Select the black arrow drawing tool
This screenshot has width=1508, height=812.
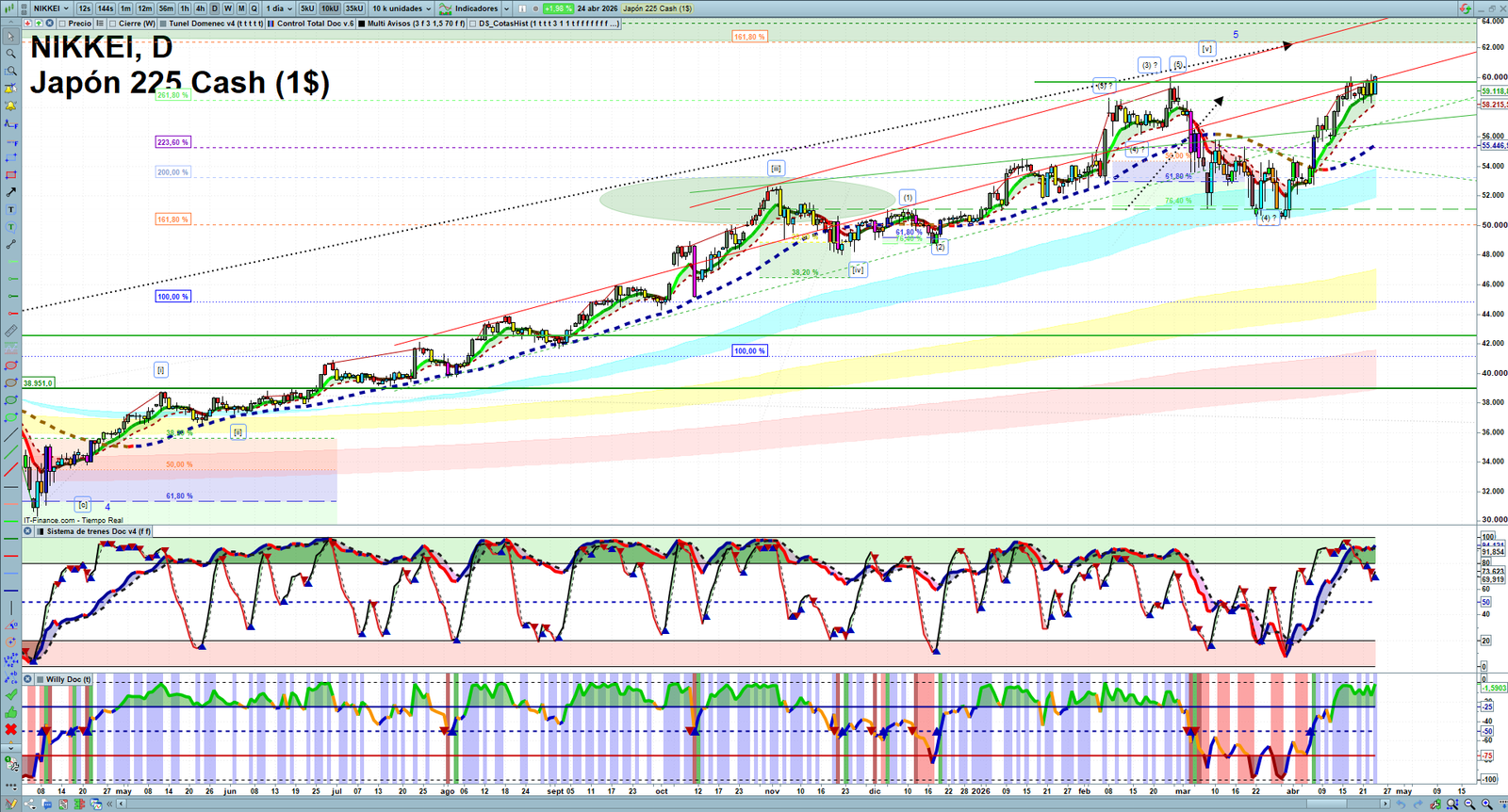[x=10, y=192]
